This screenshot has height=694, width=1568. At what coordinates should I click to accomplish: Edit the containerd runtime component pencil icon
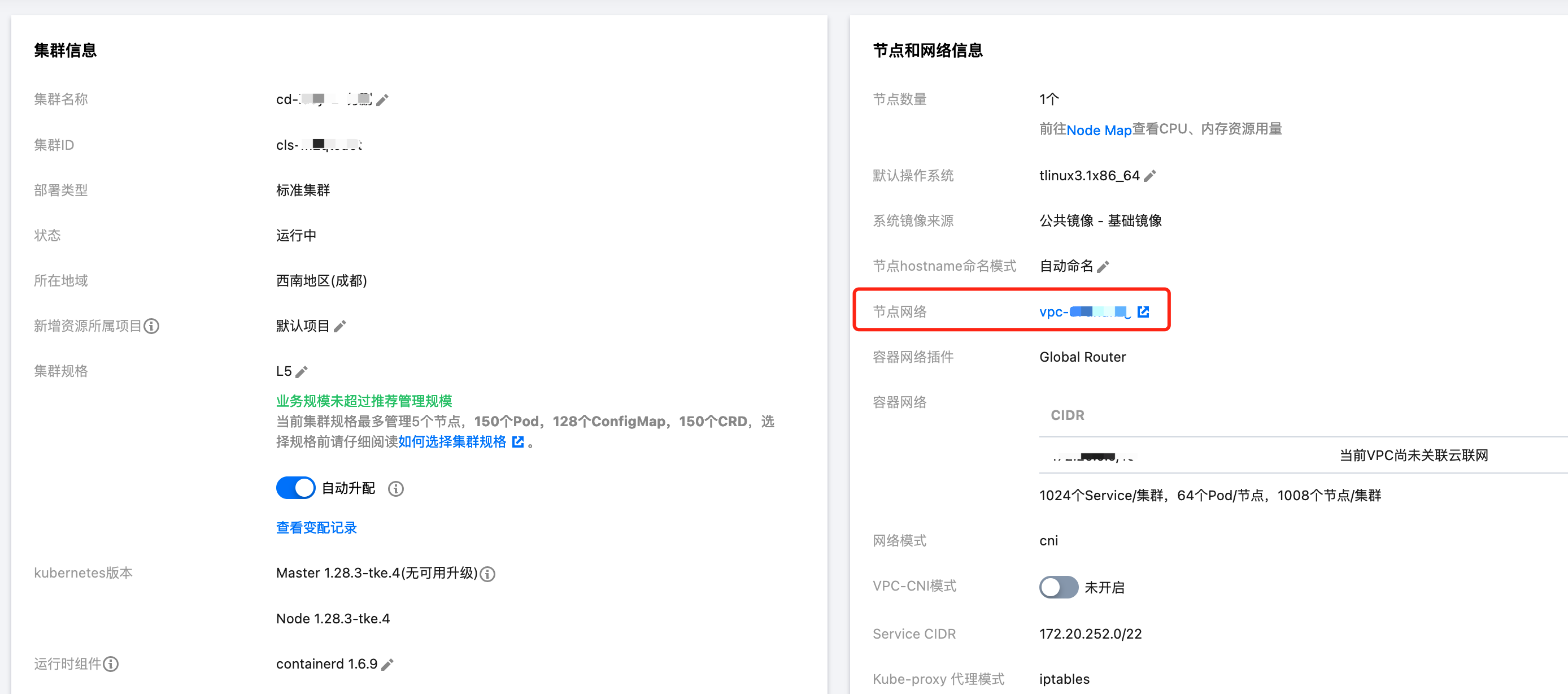click(x=387, y=664)
